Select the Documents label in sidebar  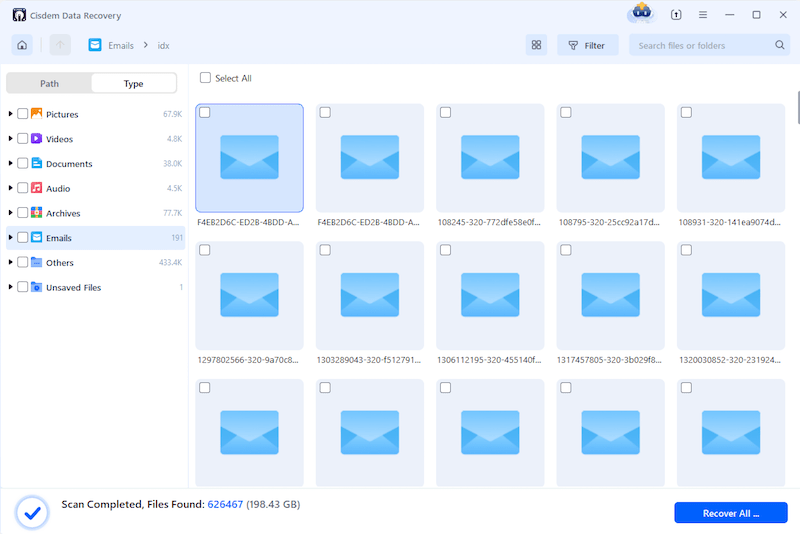[69, 164]
